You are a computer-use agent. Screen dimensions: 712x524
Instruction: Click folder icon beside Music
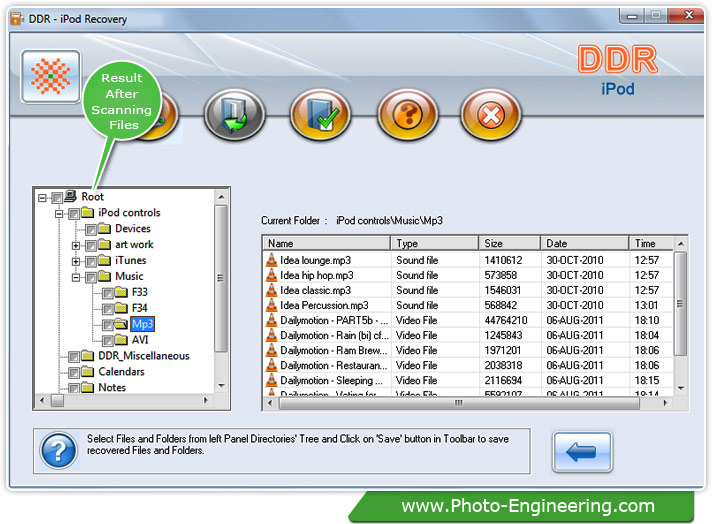tap(104, 276)
